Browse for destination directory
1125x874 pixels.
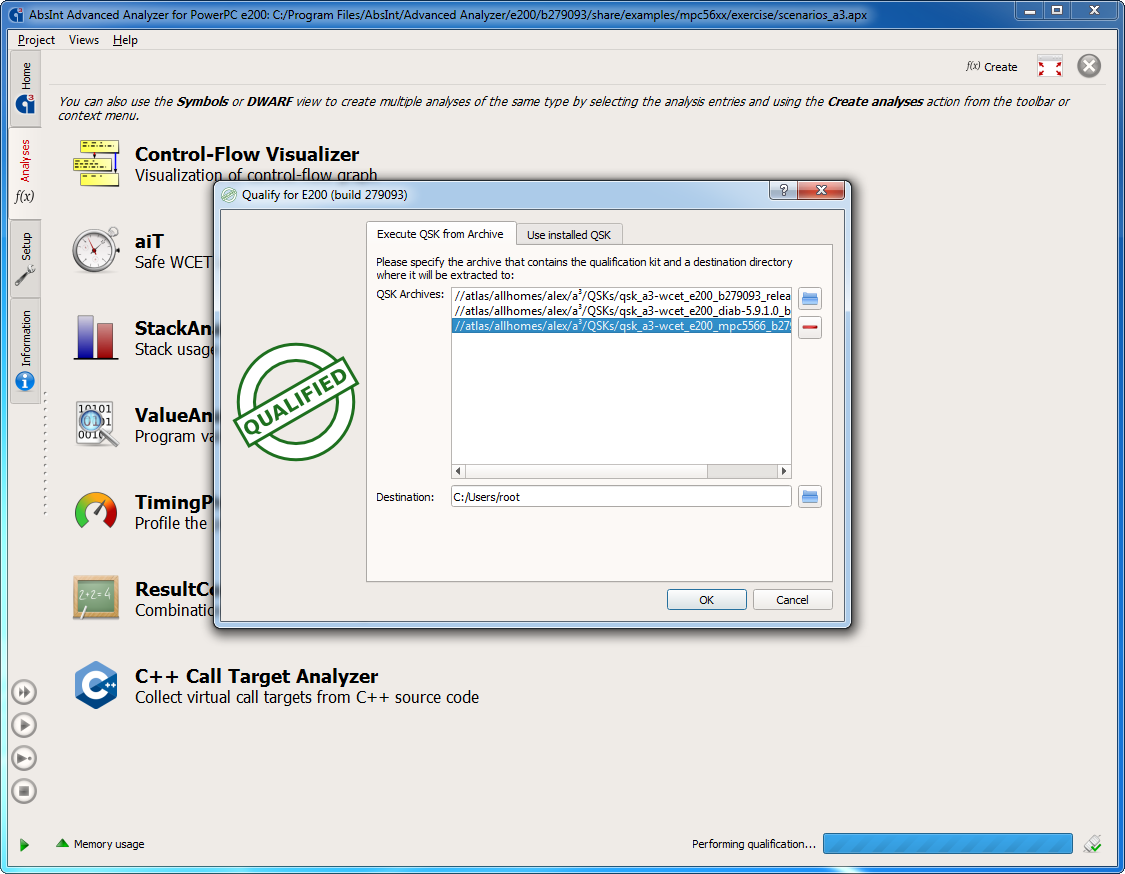pos(810,497)
